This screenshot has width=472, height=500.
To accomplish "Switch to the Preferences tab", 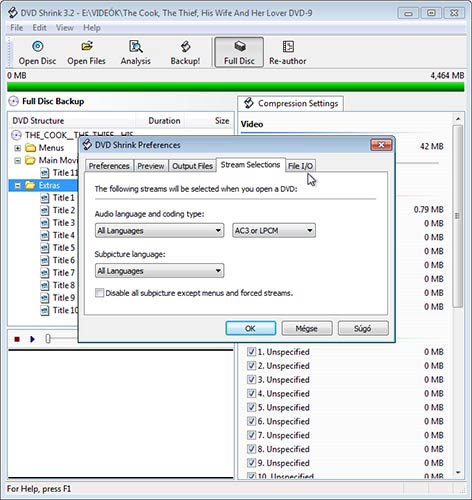I will click(109, 166).
